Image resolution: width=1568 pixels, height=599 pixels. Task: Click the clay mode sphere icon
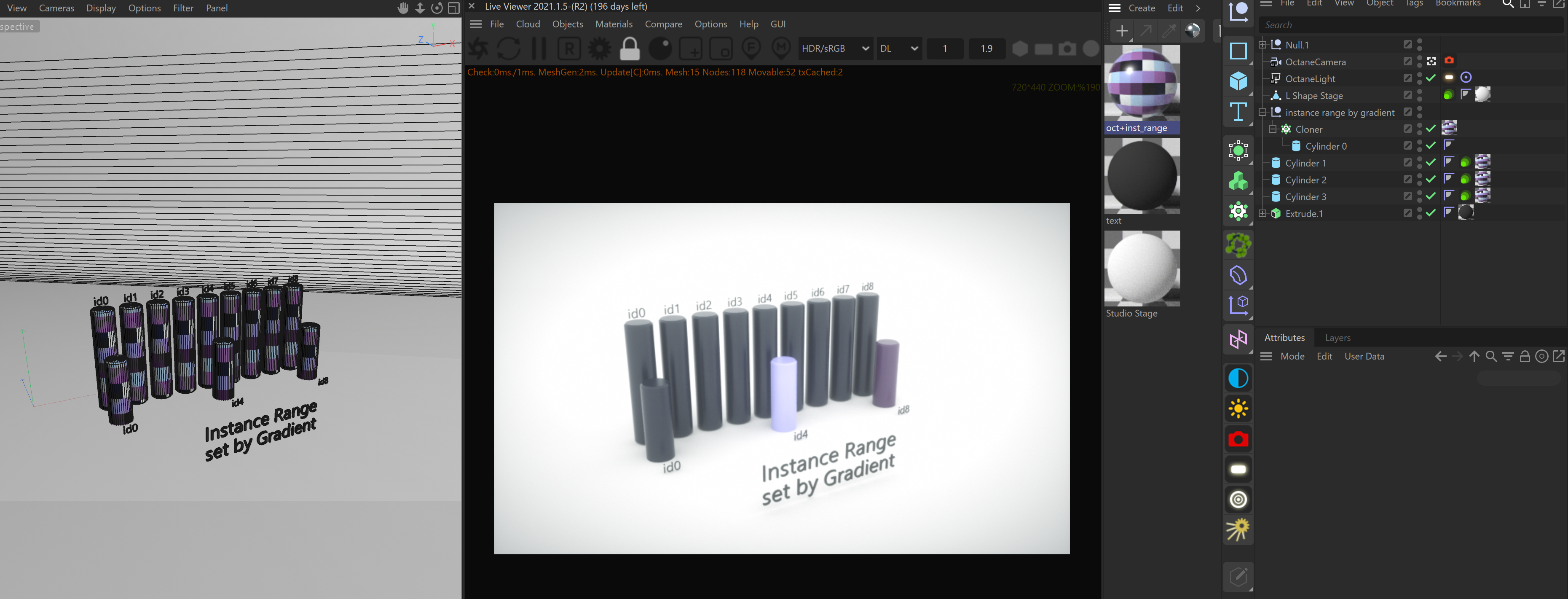(x=660, y=49)
